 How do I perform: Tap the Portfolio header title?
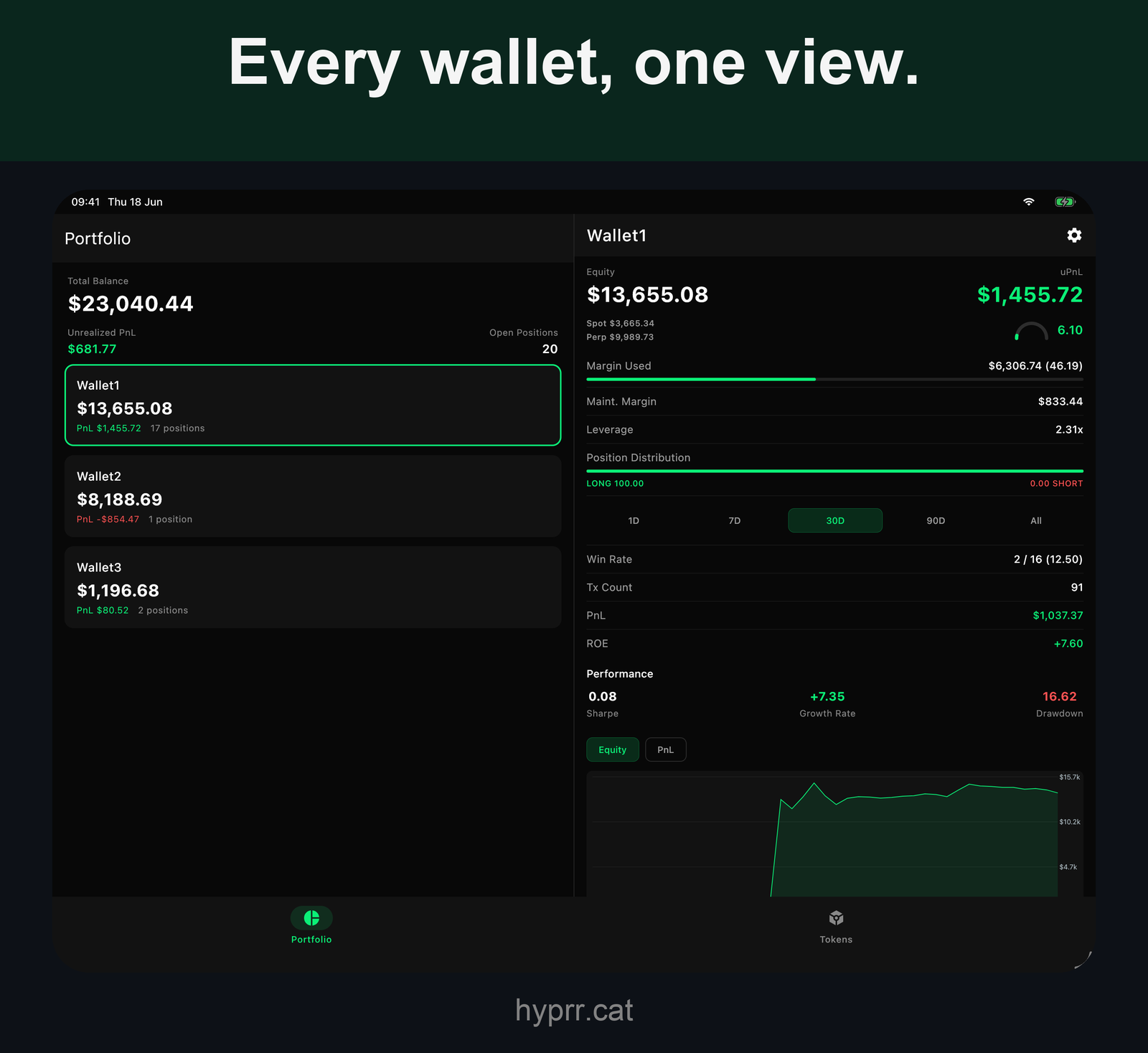coord(98,238)
